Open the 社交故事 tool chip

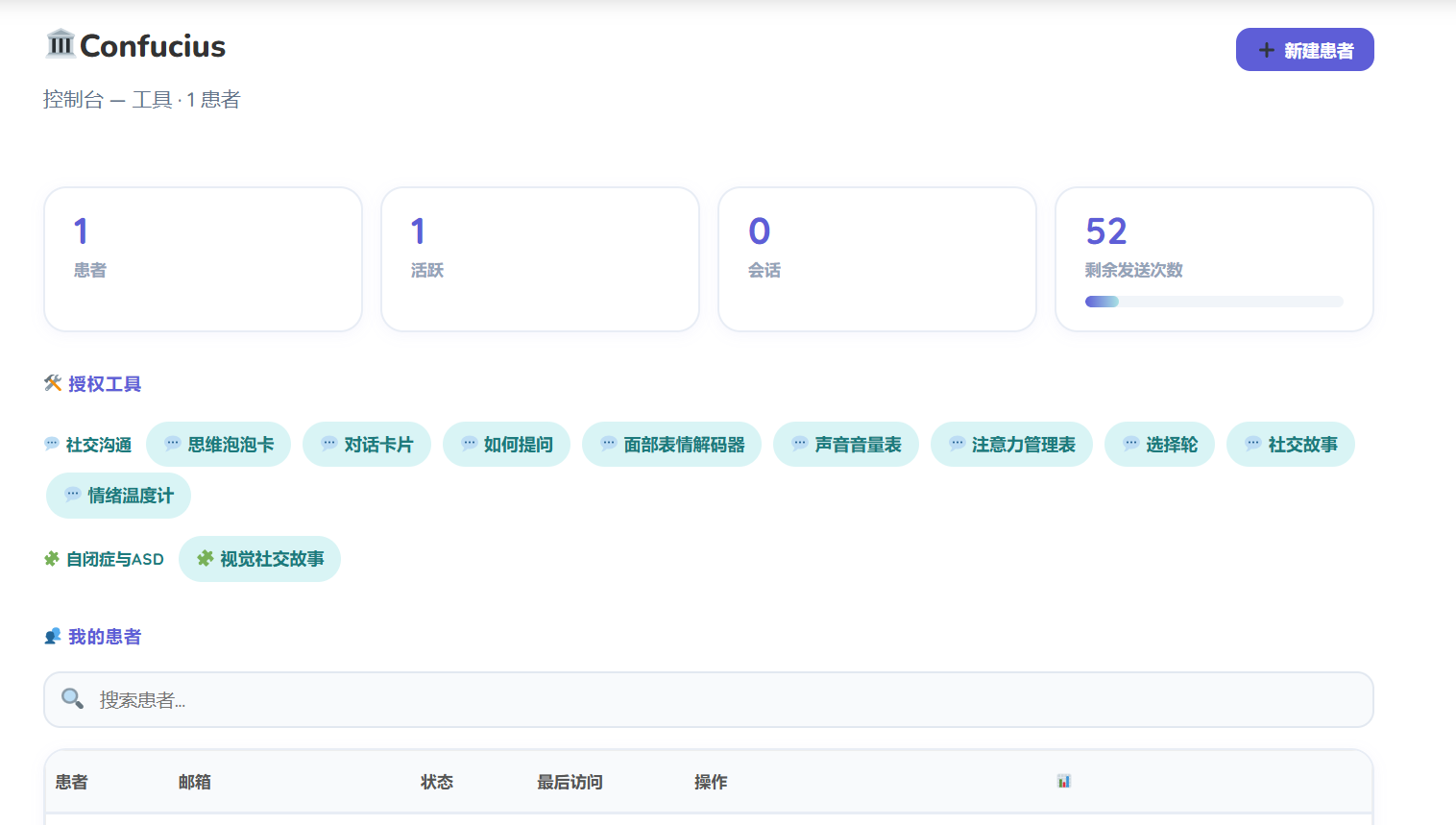tap(1290, 445)
